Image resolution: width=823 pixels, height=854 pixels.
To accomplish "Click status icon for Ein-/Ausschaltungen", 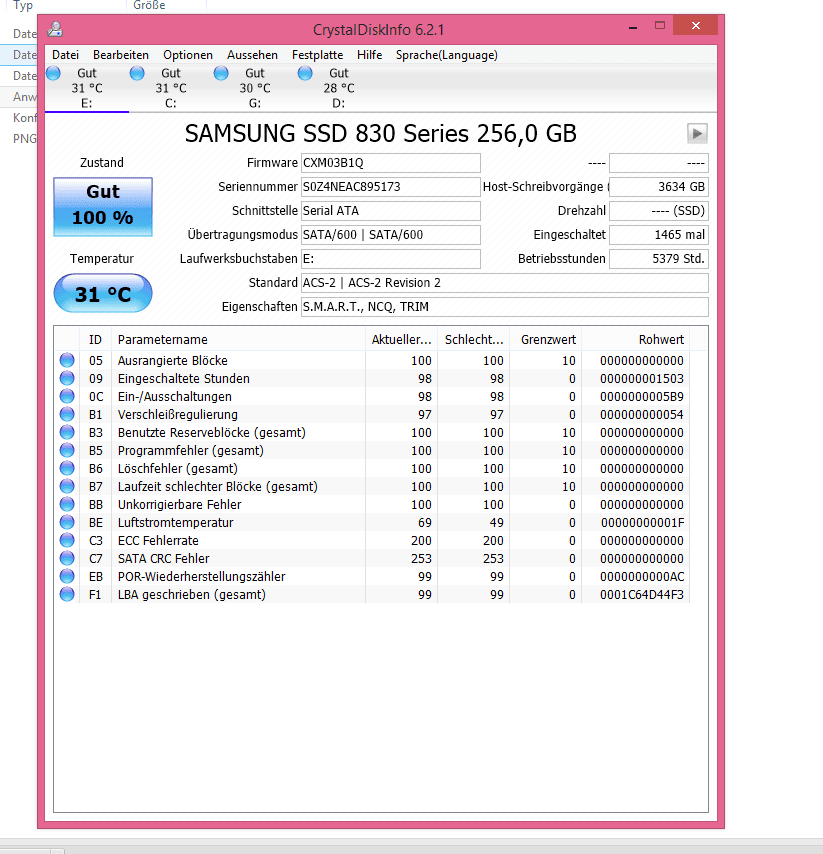I will point(67,396).
